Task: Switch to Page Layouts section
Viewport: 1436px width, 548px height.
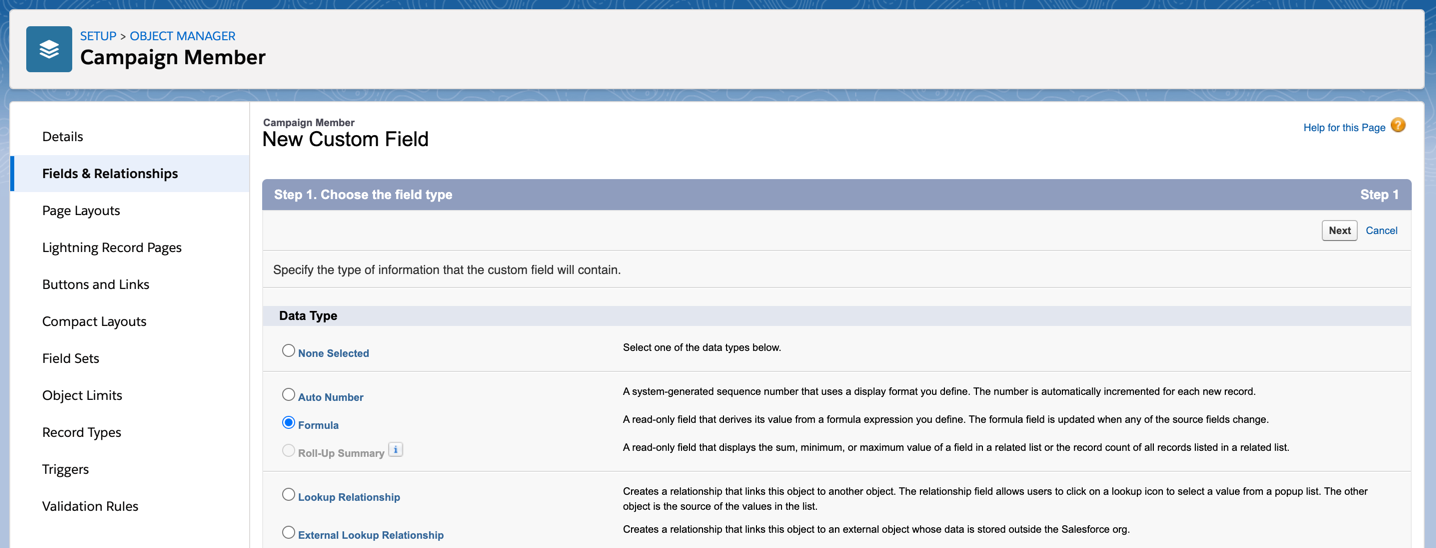Action: 81,210
